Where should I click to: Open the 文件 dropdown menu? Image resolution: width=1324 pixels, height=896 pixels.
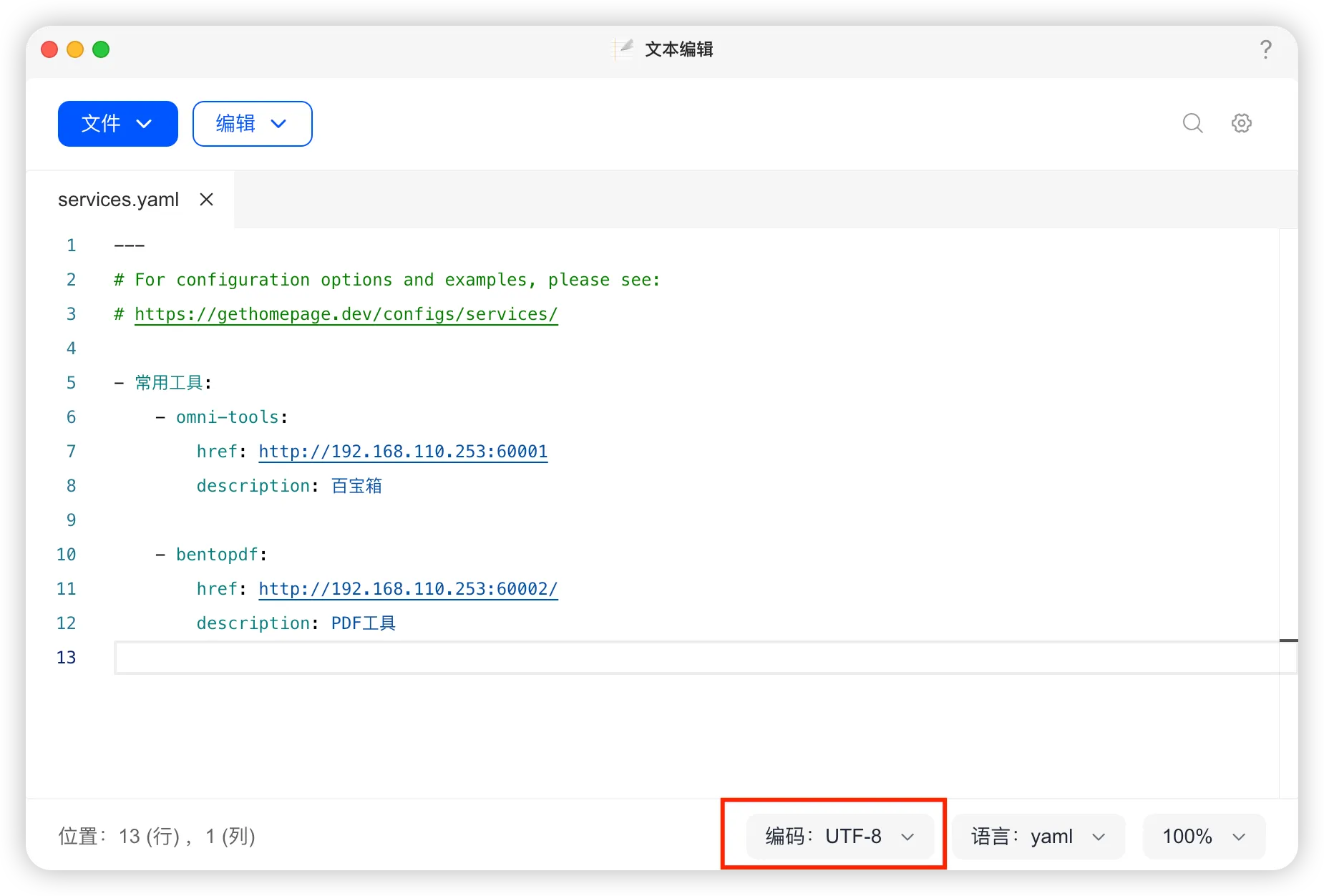point(118,124)
